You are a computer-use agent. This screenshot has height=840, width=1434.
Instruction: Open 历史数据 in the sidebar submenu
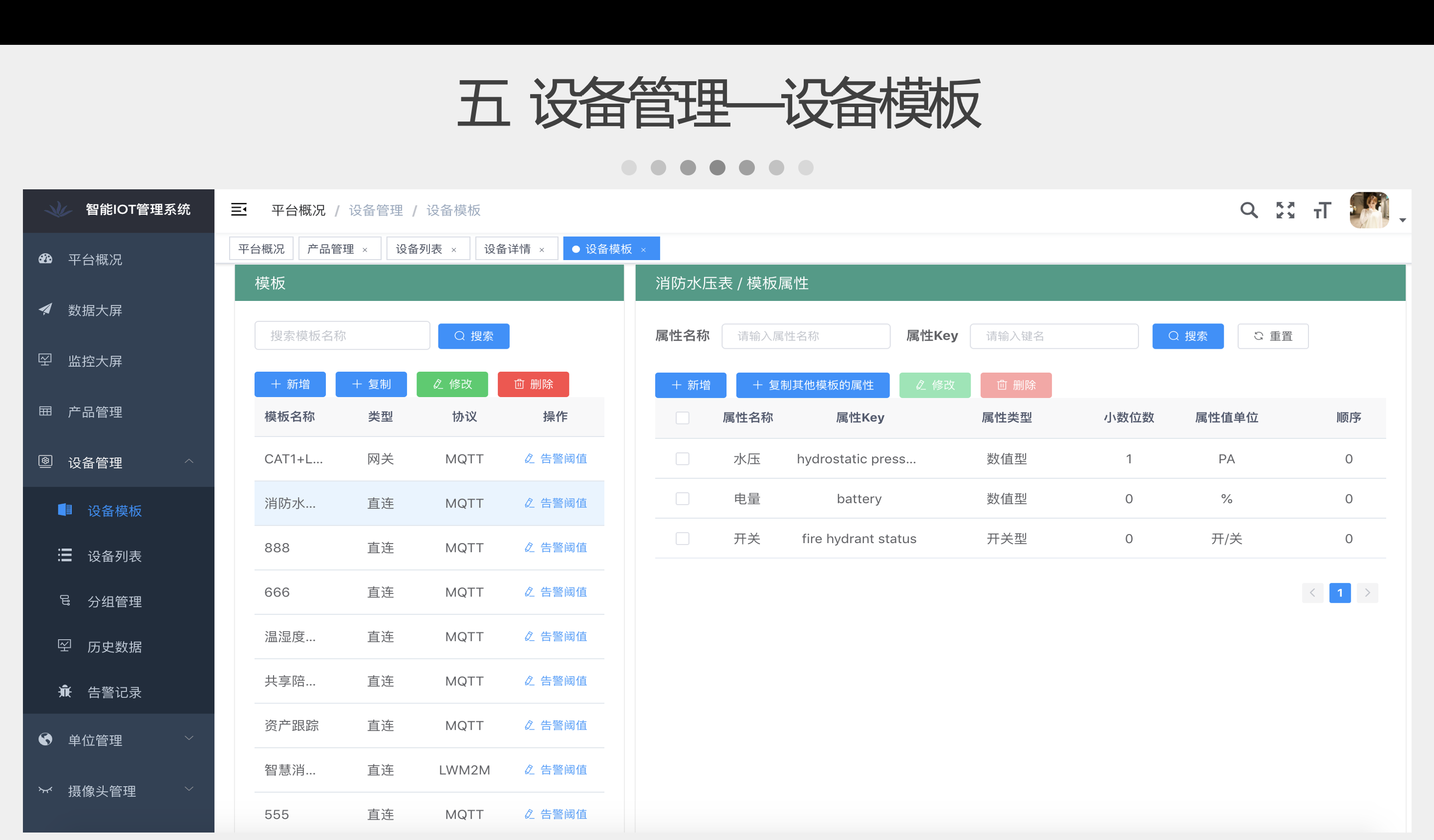[119, 647]
